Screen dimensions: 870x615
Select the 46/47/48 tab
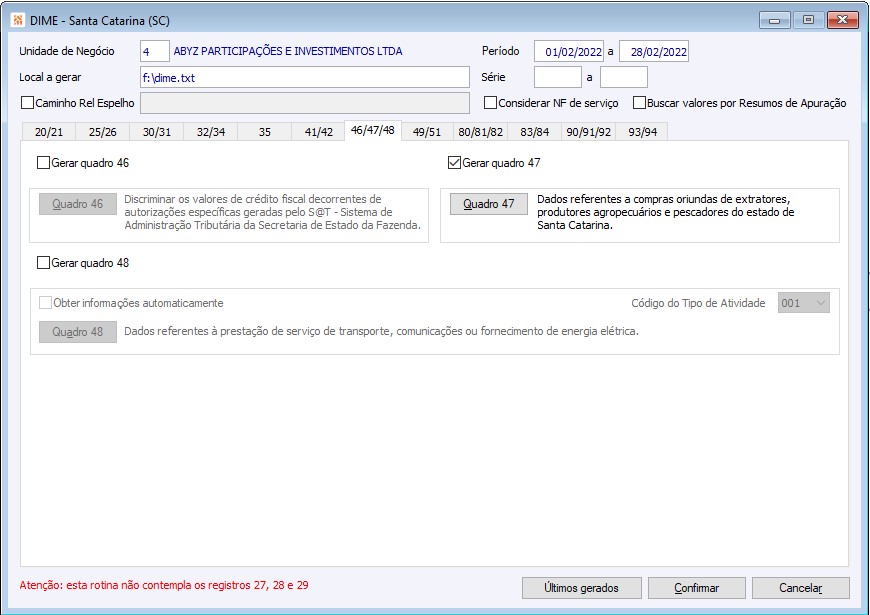[373, 130]
